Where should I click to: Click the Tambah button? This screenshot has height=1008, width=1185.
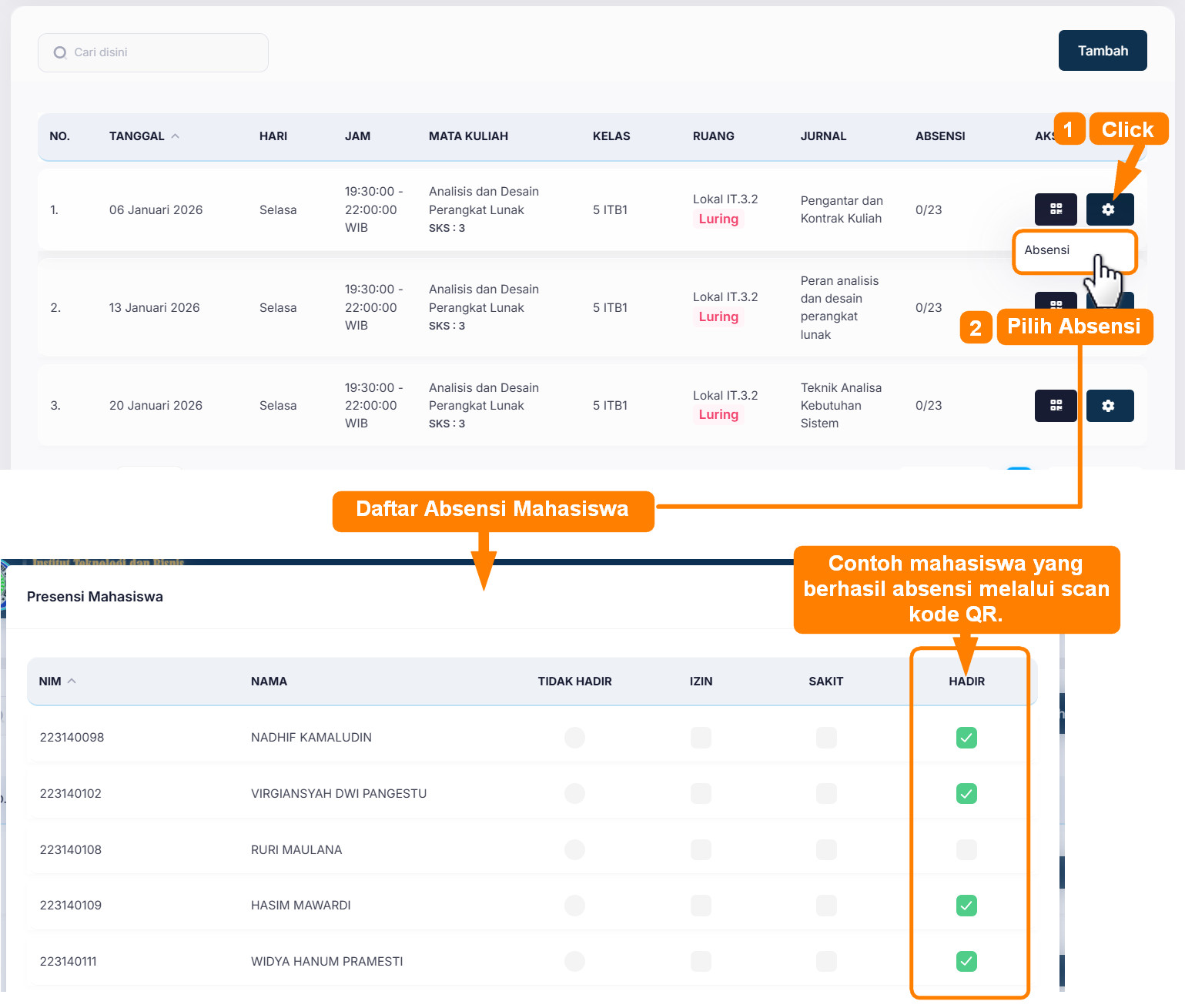pos(1102,51)
